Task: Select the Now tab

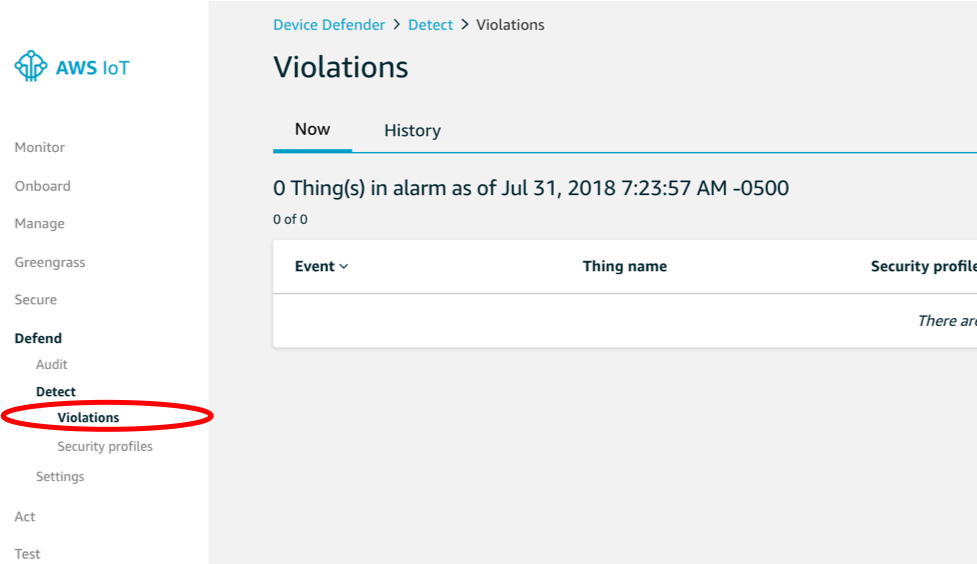Action: tap(312, 129)
